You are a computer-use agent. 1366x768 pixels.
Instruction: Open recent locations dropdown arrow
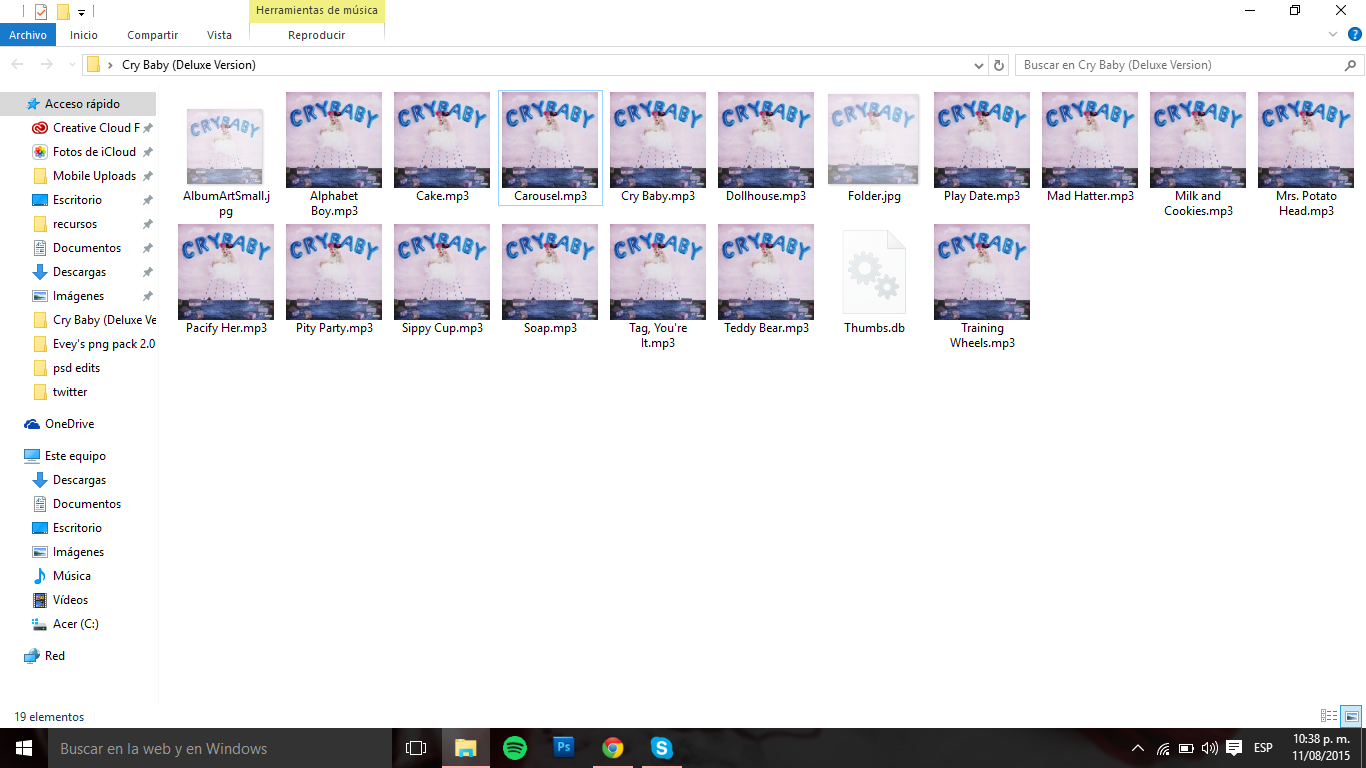(x=71, y=65)
